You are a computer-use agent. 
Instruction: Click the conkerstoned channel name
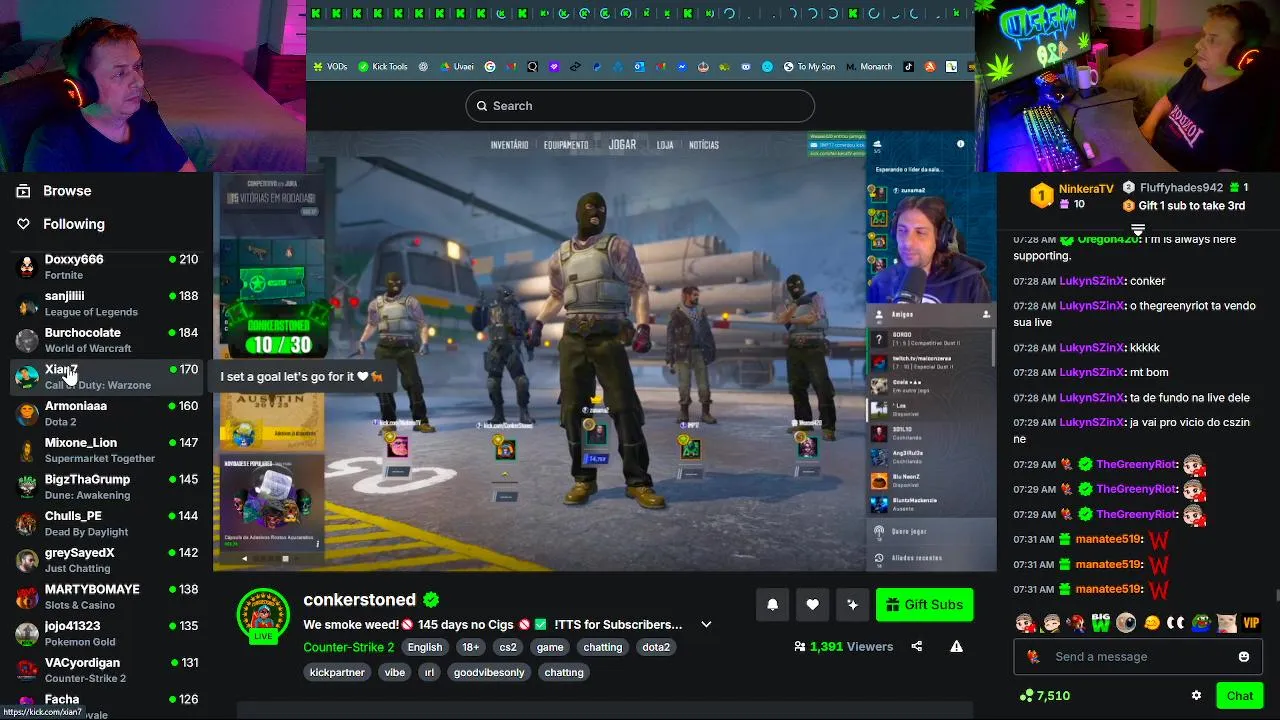tap(359, 600)
